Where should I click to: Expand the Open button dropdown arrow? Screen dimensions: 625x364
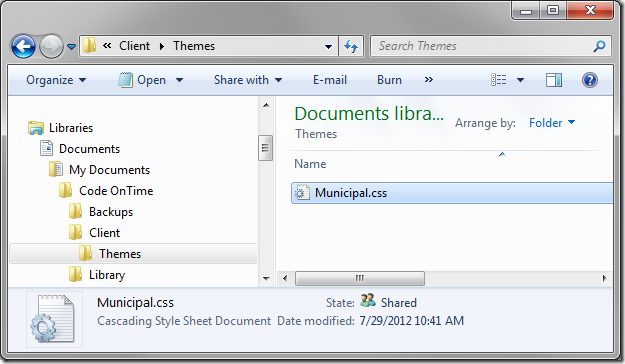[179, 80]
